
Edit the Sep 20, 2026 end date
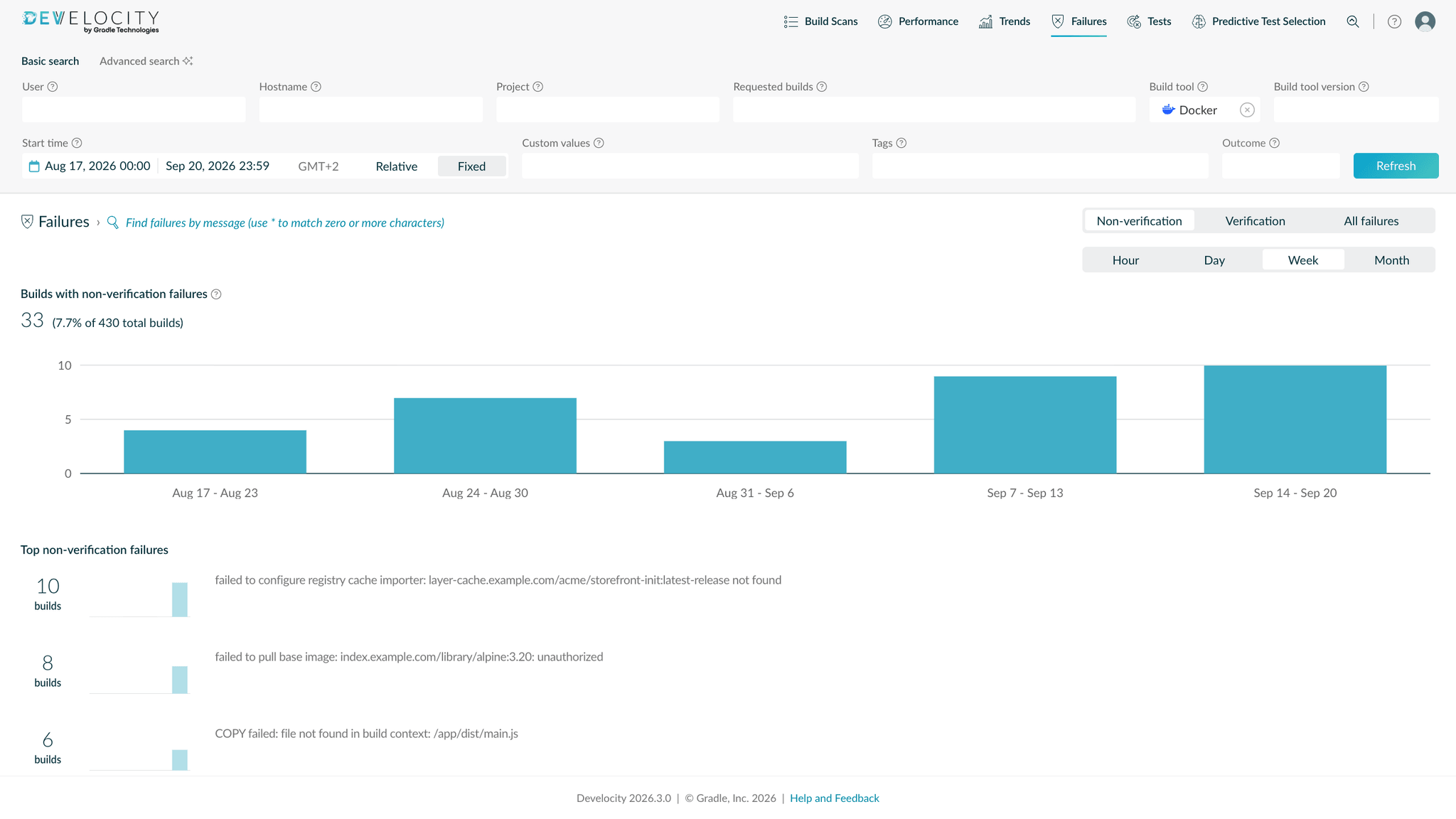tap(218, 166)
